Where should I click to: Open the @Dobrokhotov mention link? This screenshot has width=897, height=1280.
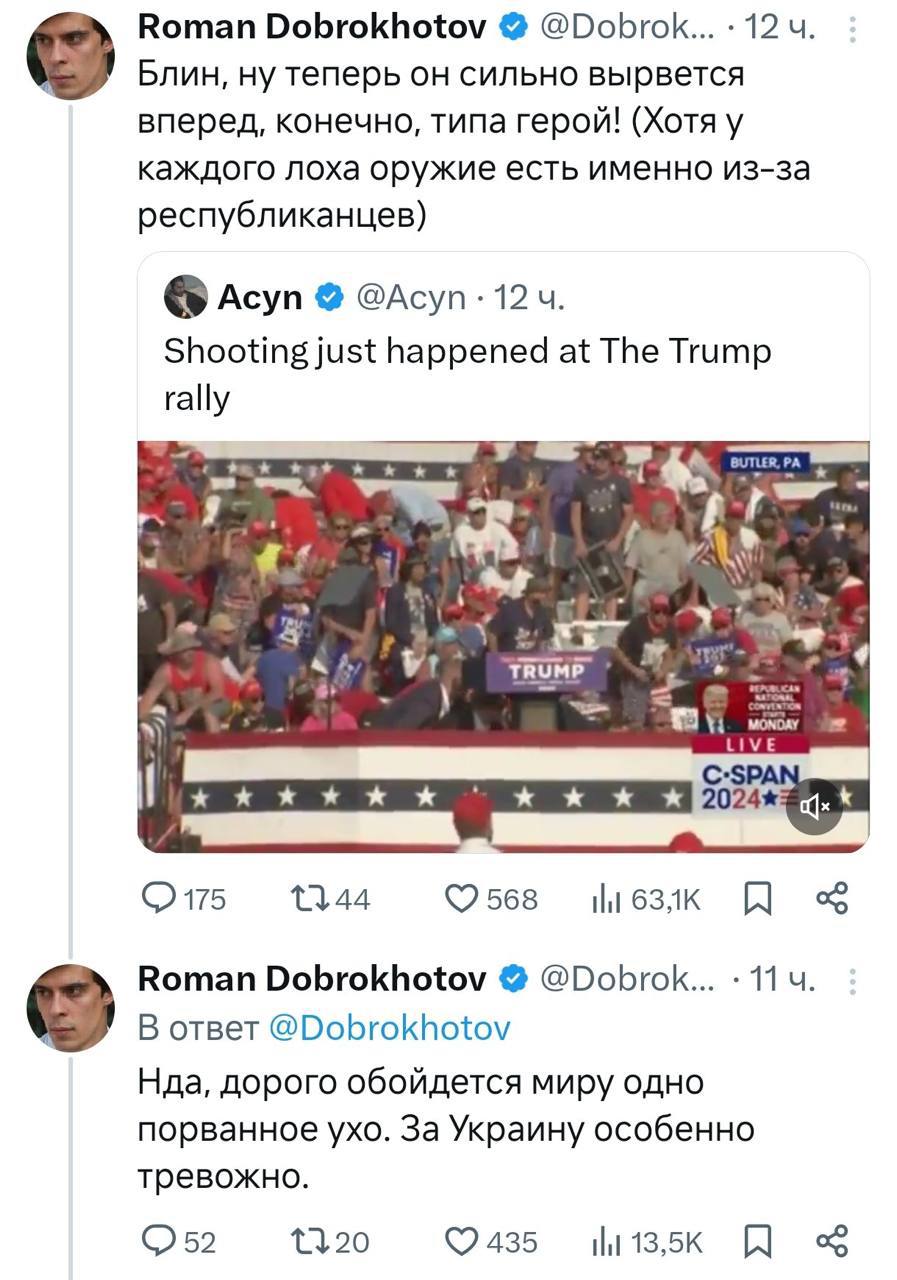pos(390,1028)
